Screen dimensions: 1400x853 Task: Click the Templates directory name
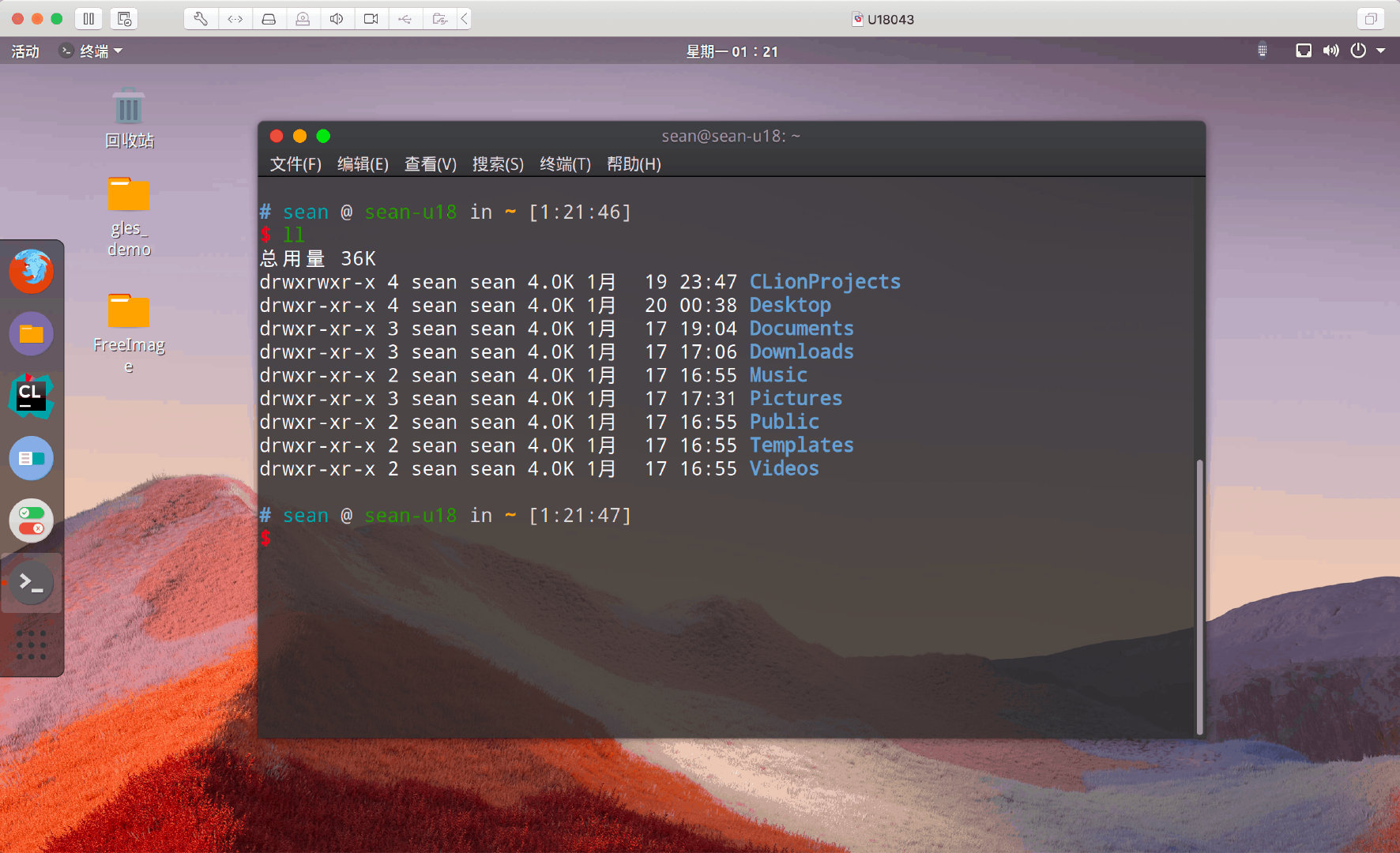tap(801, 445)
